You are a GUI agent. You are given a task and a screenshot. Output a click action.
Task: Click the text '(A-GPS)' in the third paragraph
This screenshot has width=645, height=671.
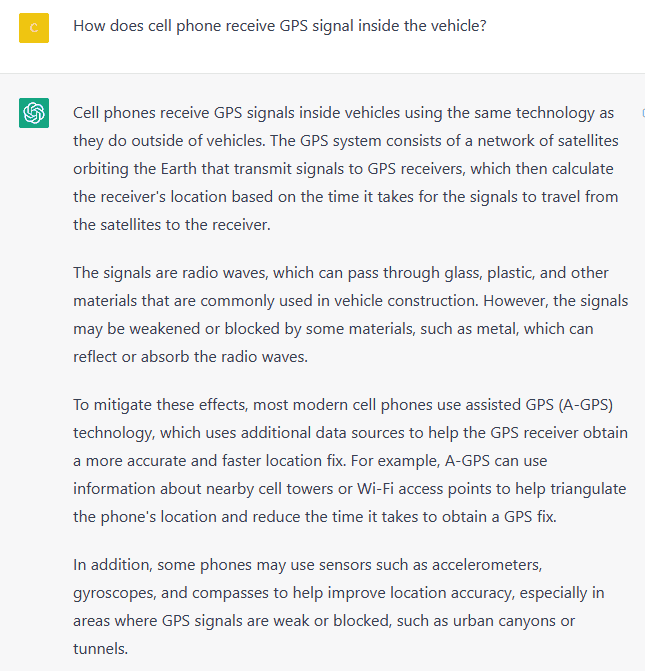pos(586,405)
